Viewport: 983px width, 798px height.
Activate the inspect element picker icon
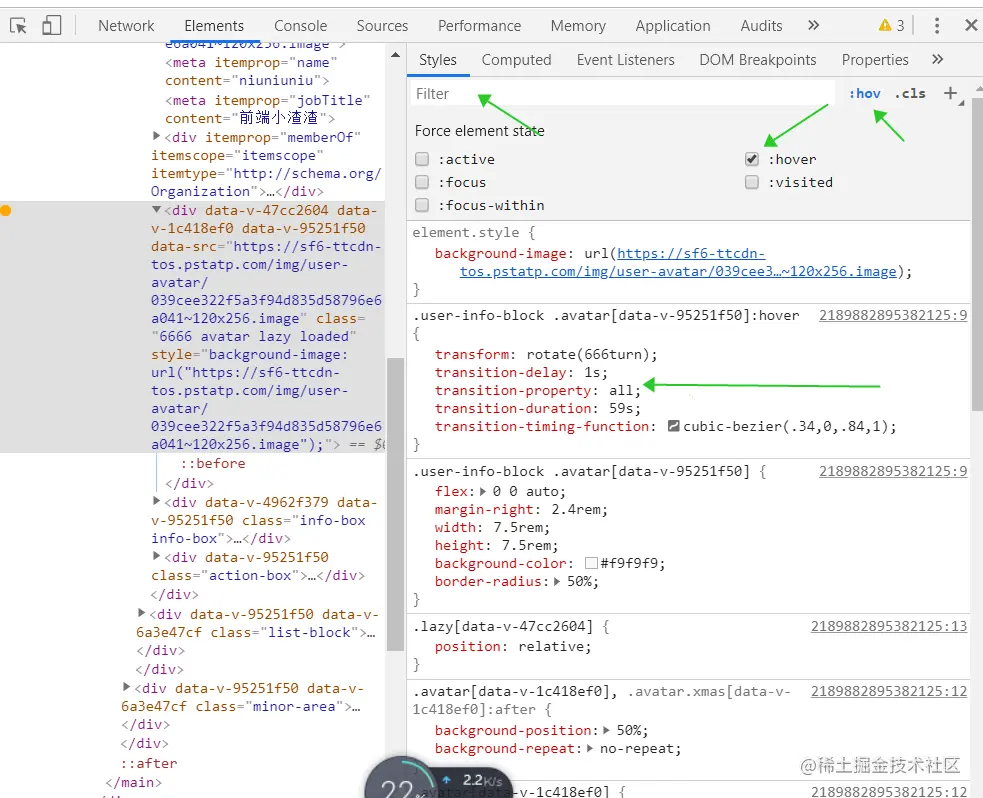pyautogui.click(x=18, y=26)
